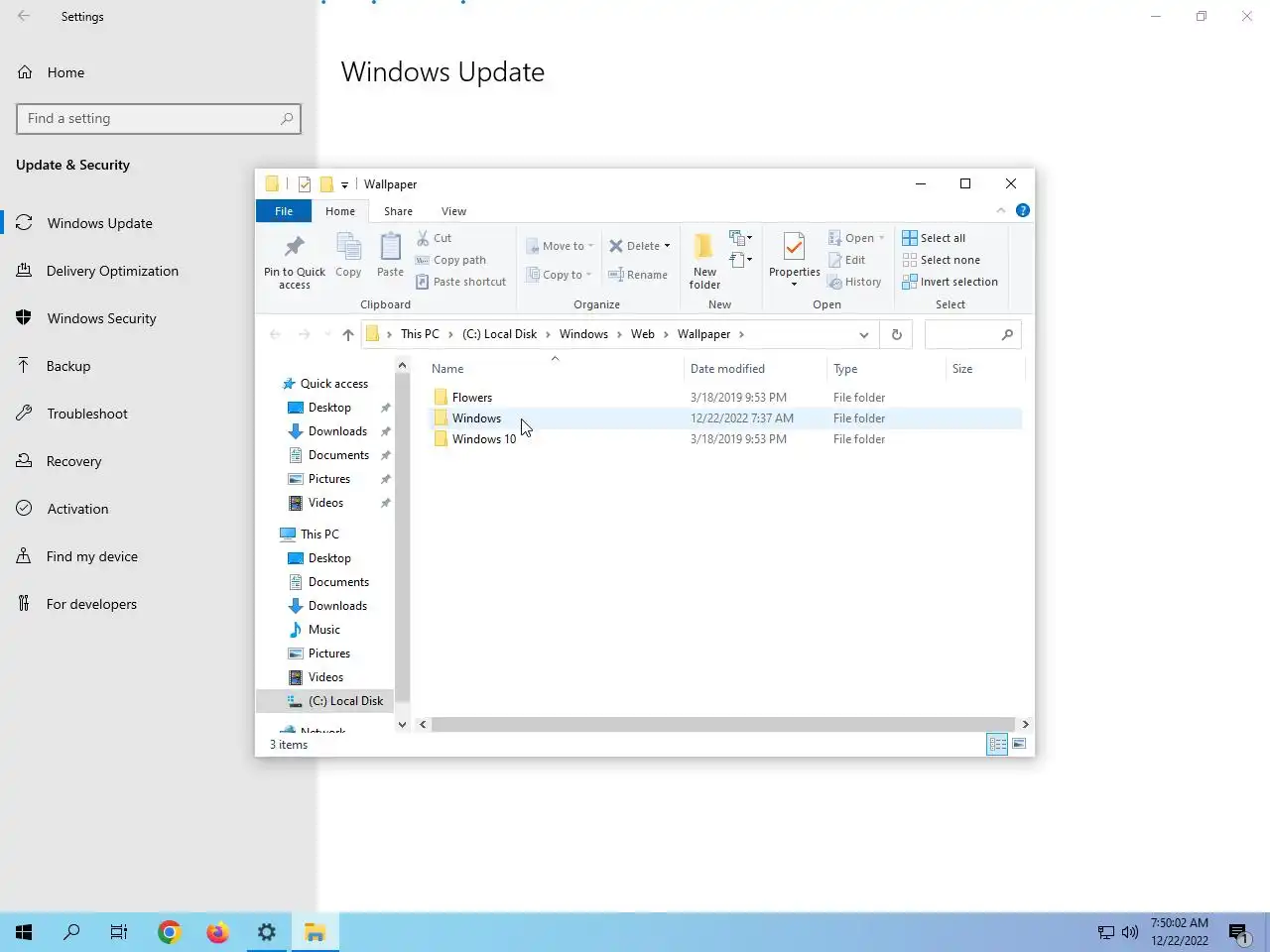This screenshot has width=1270, height=952.
Task: Select Paste shortcut command
Action: [x=460, y=282]
